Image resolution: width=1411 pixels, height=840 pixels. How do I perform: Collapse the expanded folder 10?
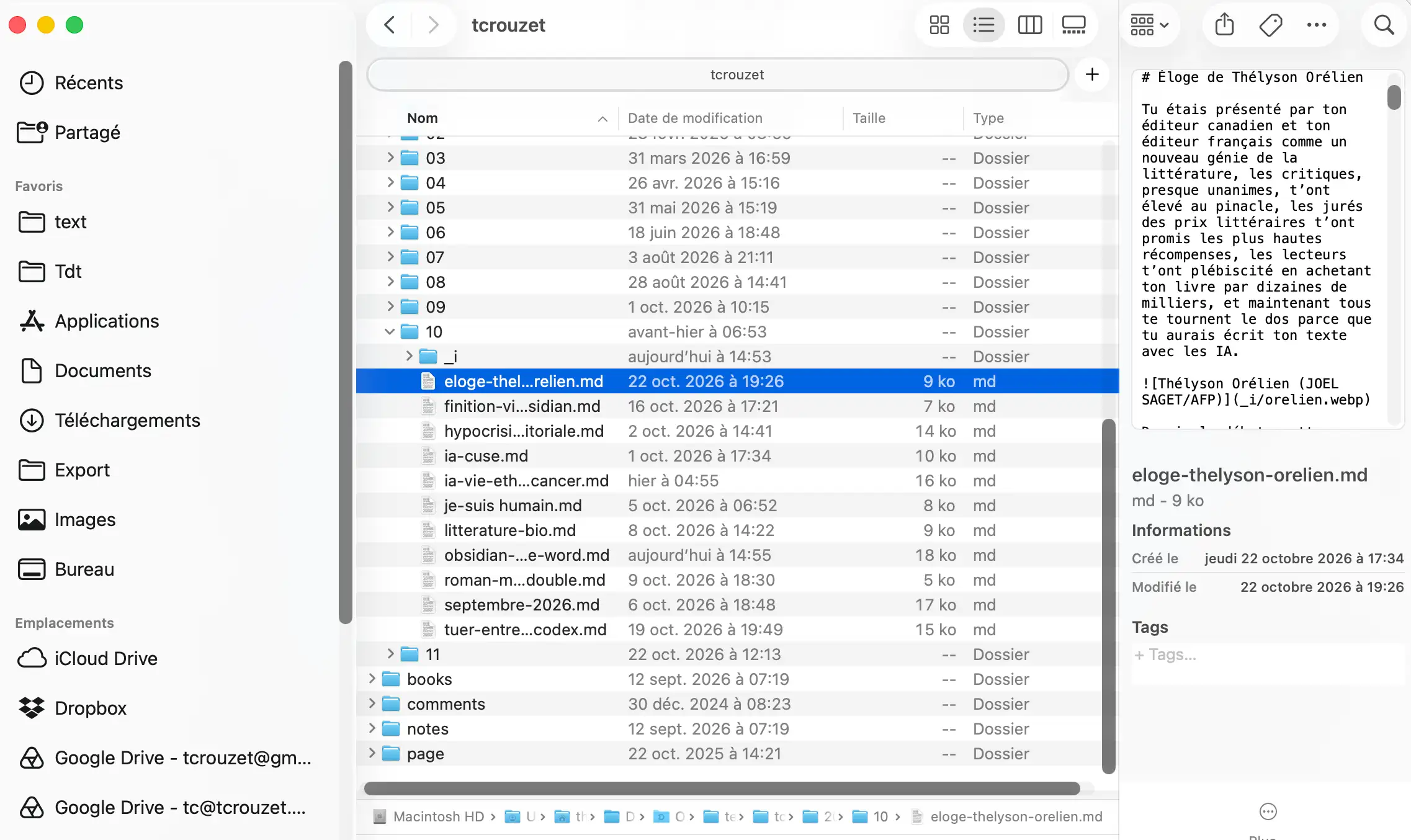[390, 332]
